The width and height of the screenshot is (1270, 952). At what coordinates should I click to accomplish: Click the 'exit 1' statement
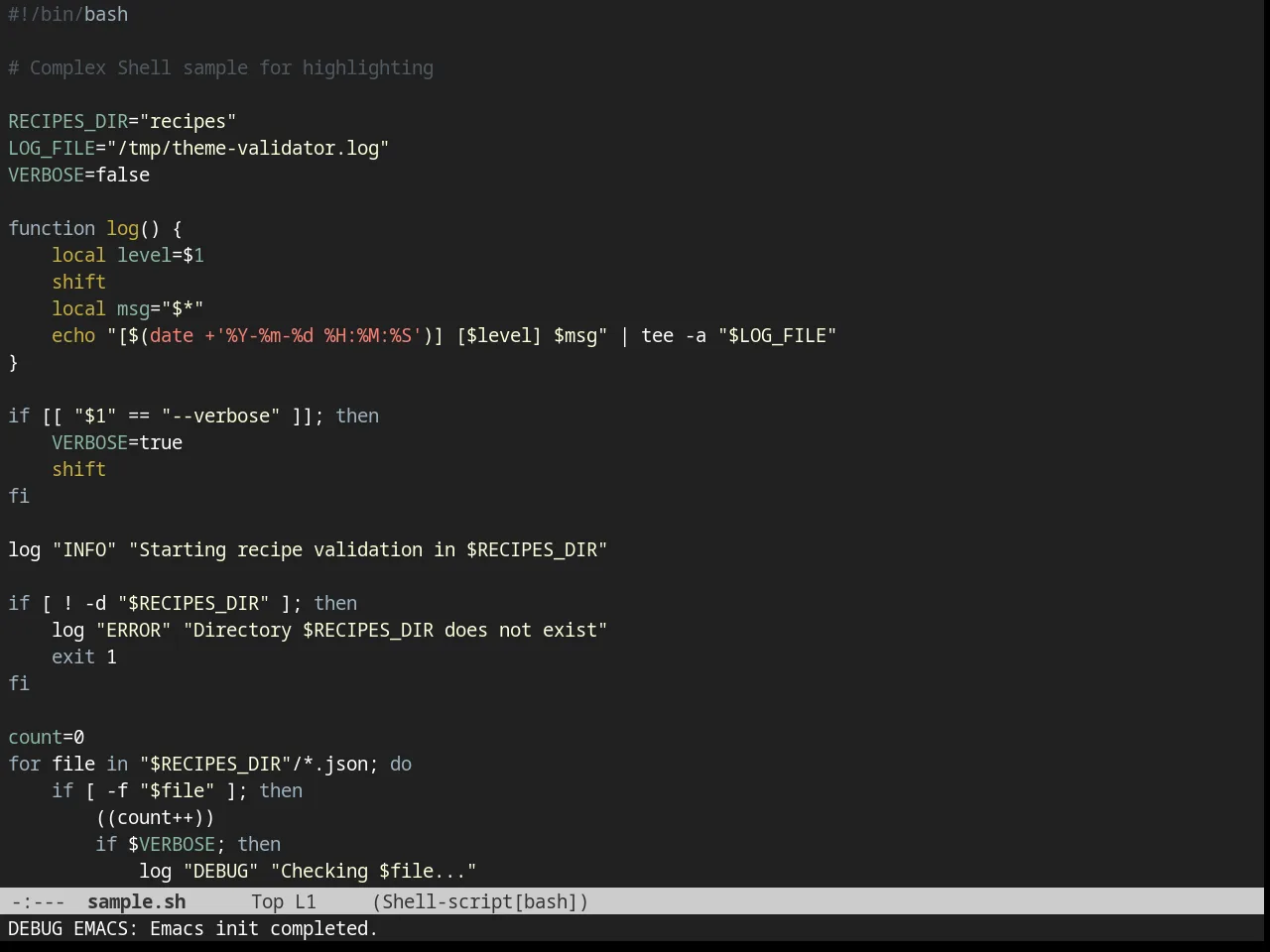pos(84,656)
